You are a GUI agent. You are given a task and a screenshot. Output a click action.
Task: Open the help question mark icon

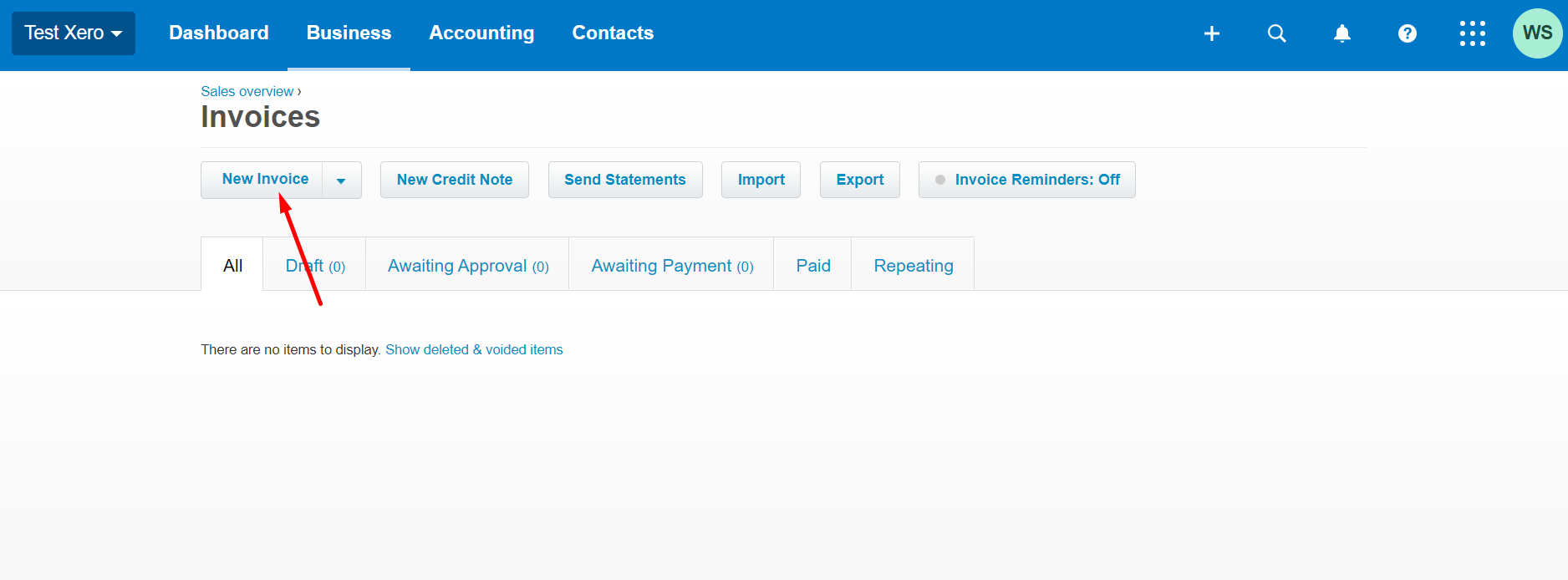coord(1408,33)
